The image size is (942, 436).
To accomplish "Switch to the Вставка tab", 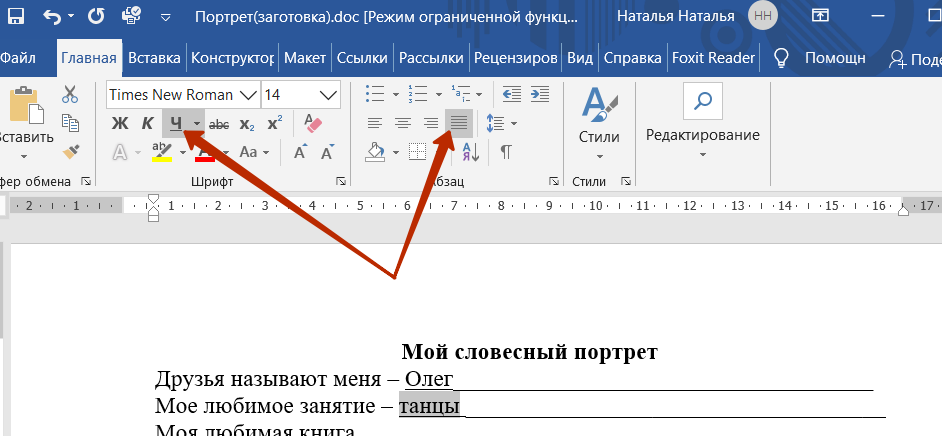I will [x=154, y=58].
